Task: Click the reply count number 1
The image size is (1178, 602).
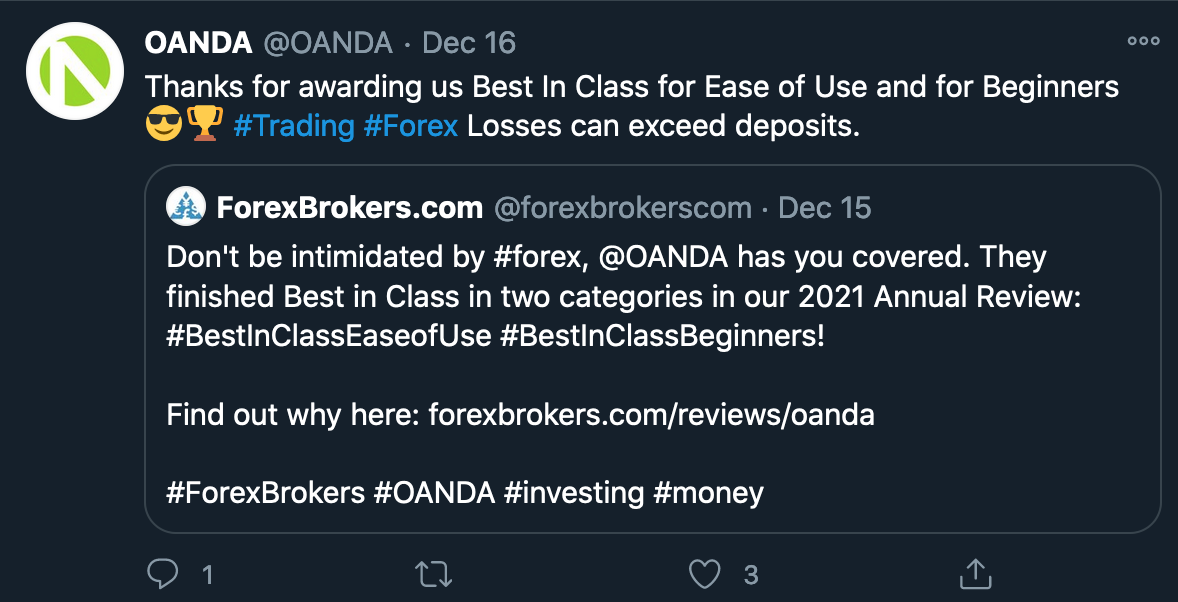Action: (207, 575)
